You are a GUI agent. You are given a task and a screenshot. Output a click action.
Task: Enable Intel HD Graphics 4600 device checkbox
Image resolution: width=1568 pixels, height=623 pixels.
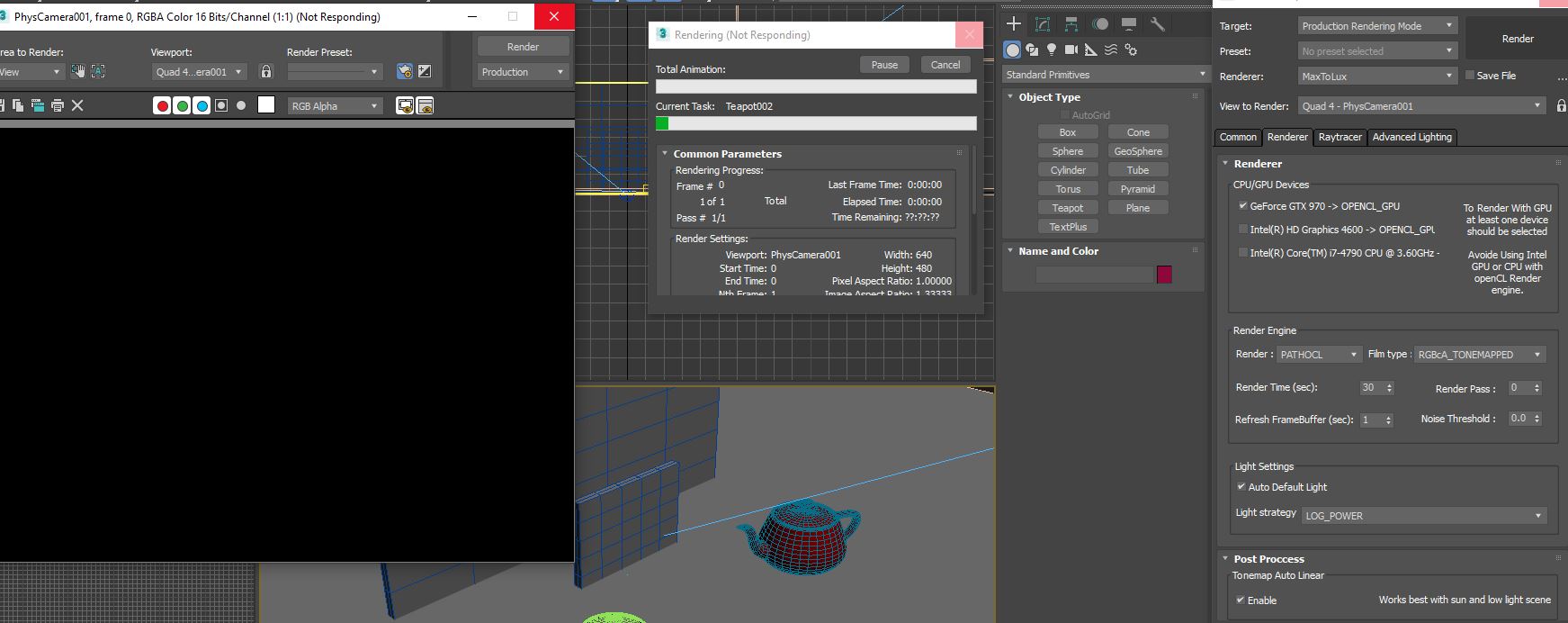click(x=1243, y=230)
